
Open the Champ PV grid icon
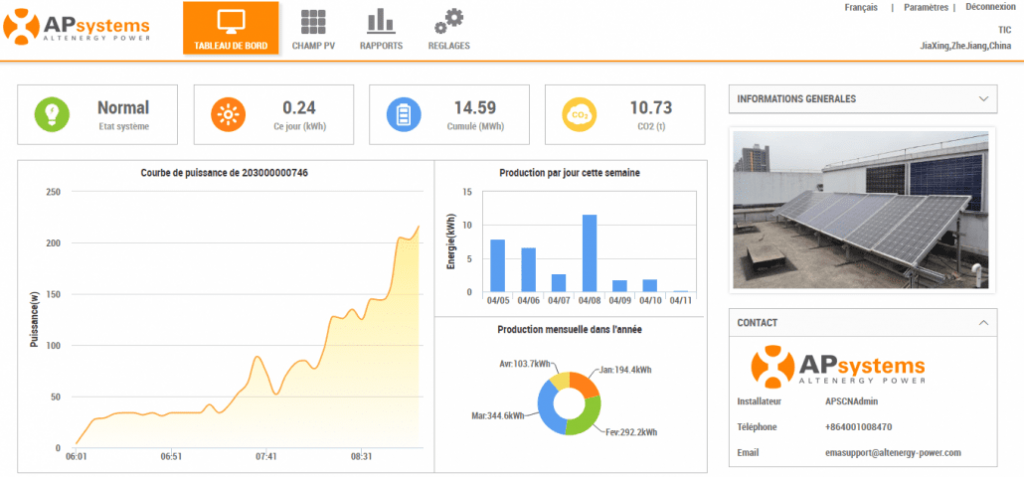coord(313,21)
